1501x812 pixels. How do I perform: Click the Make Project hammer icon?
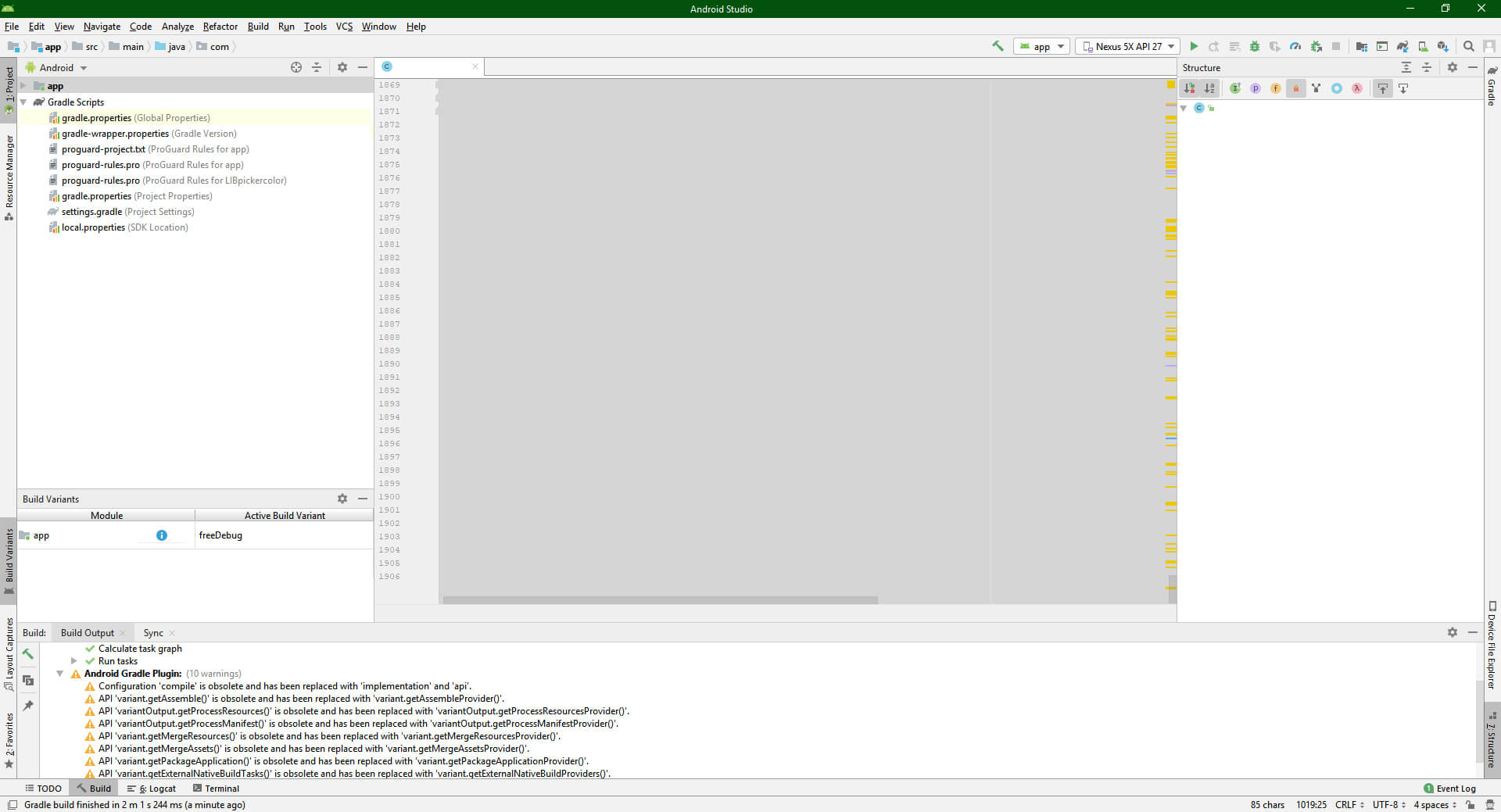[998, 46]
